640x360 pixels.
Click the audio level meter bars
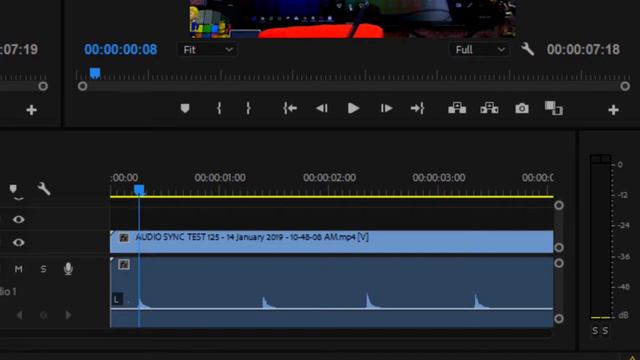[x=600, y=237]
